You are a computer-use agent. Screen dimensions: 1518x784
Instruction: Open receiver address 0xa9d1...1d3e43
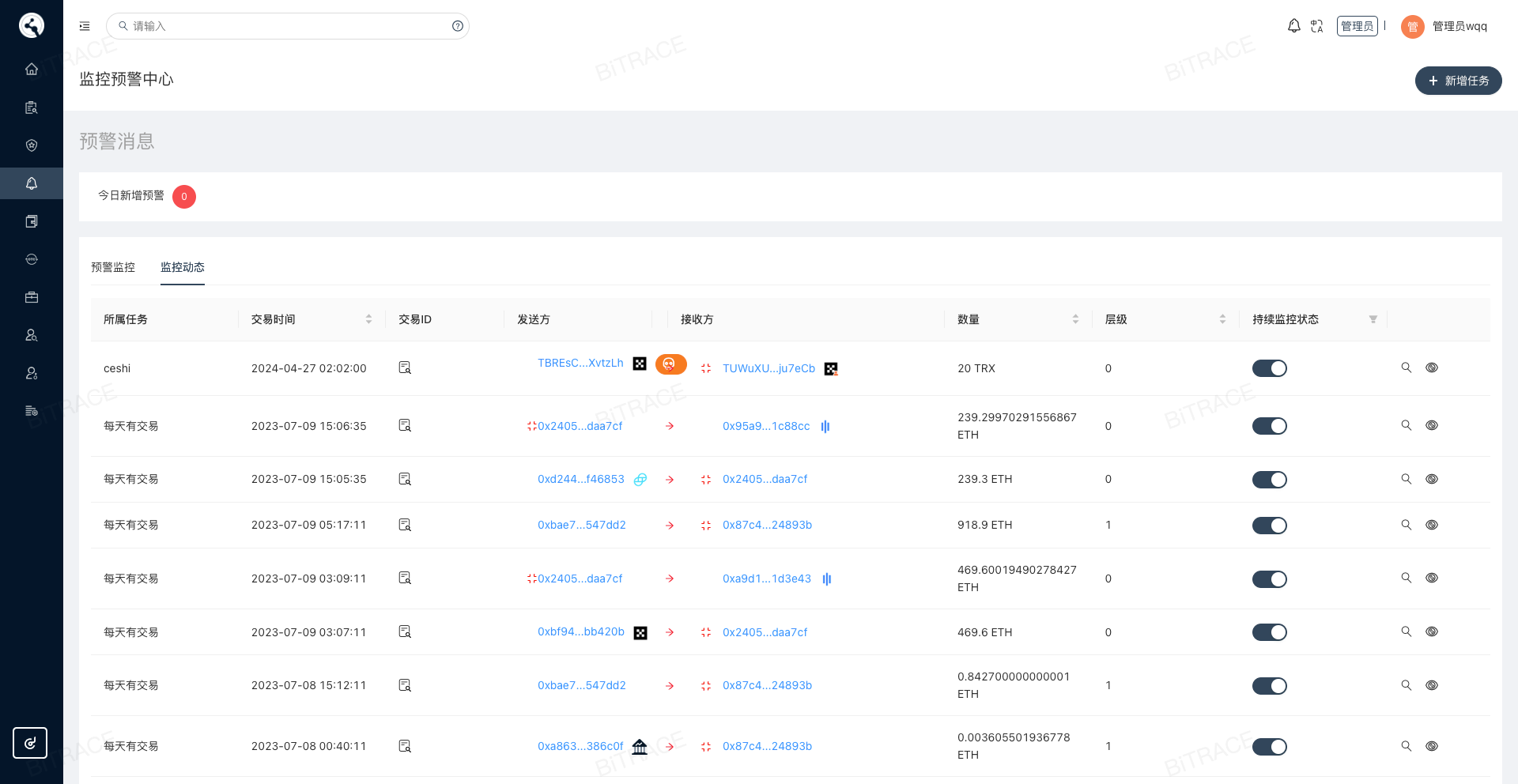click(x=767, y=579)
